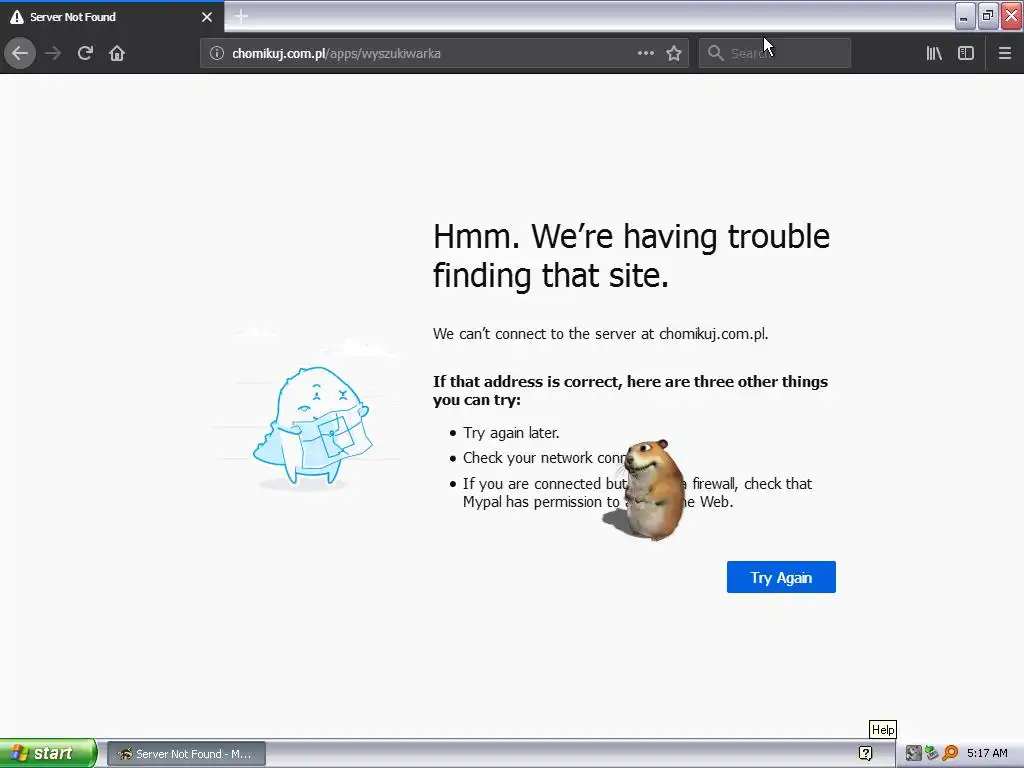
Task: Reload the current page
Action: [x=85, y=53]
